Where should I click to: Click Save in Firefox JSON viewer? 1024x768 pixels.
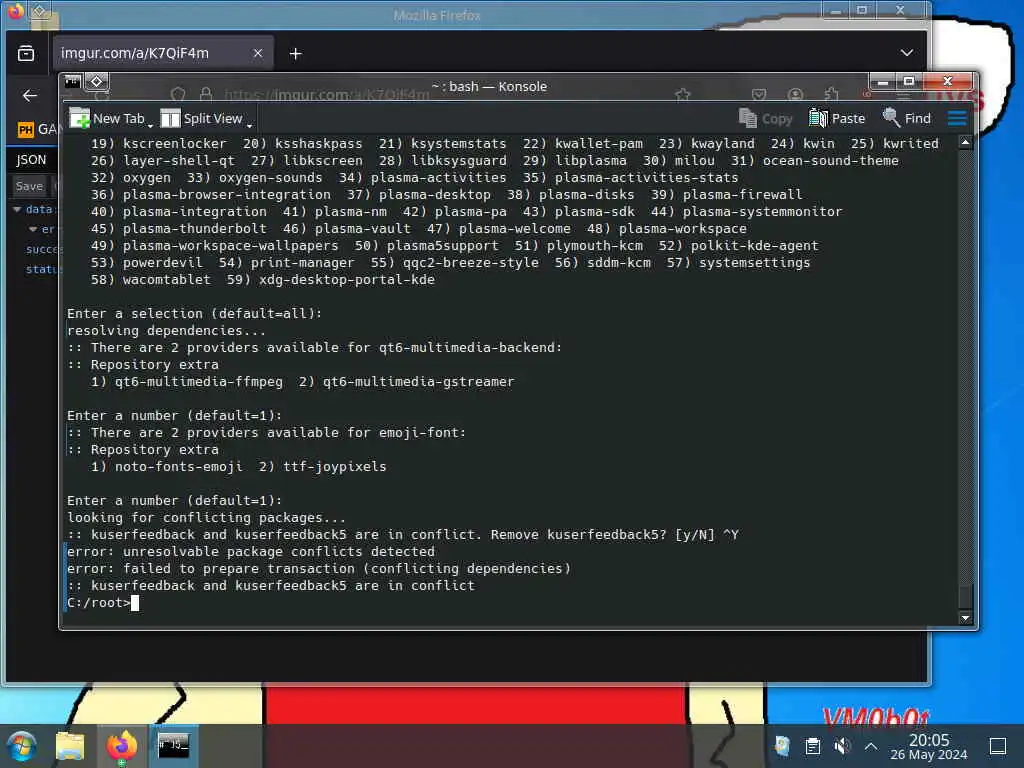29,186
